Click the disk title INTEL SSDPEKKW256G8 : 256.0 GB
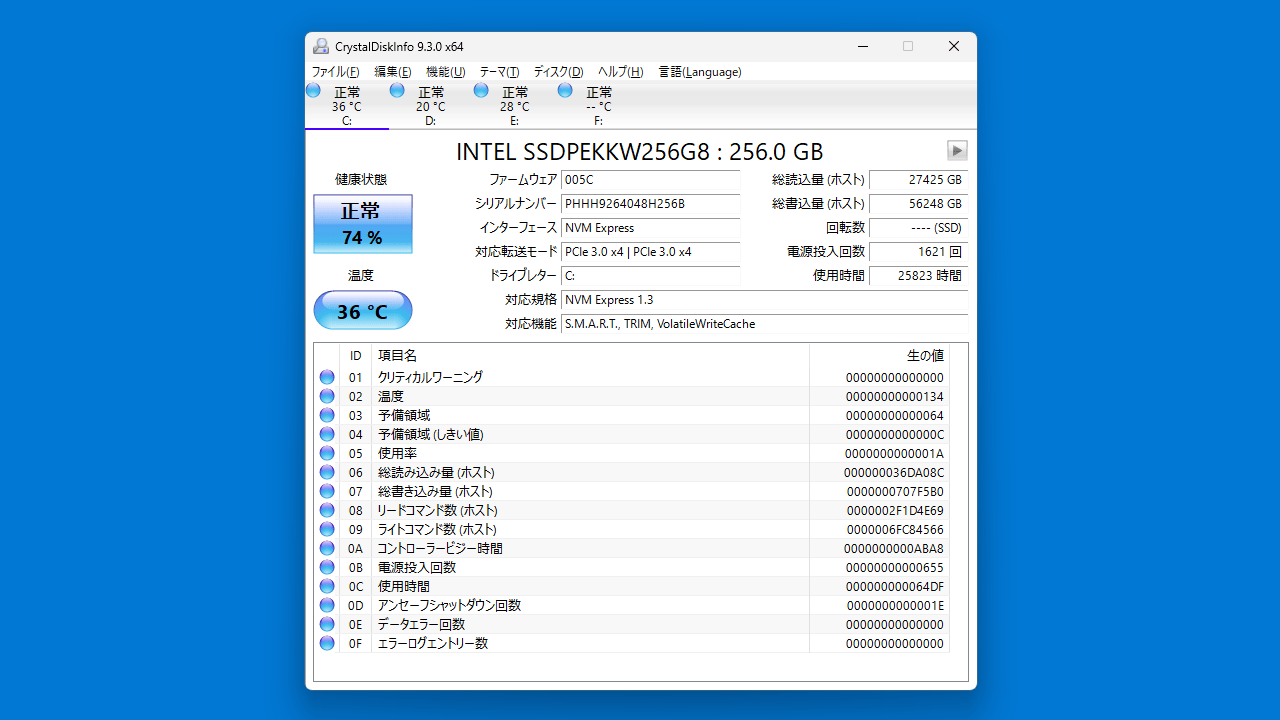The image size is (1280, 720). click(x=640, y=151)
